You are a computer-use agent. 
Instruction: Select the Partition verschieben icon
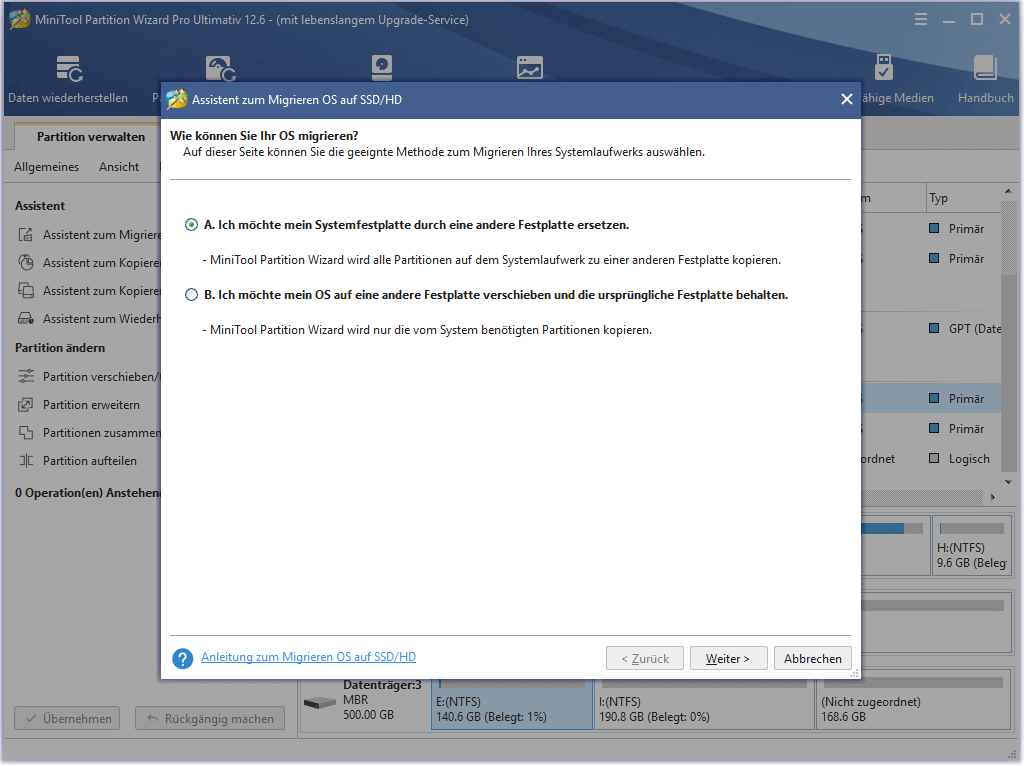coord(25,376)
